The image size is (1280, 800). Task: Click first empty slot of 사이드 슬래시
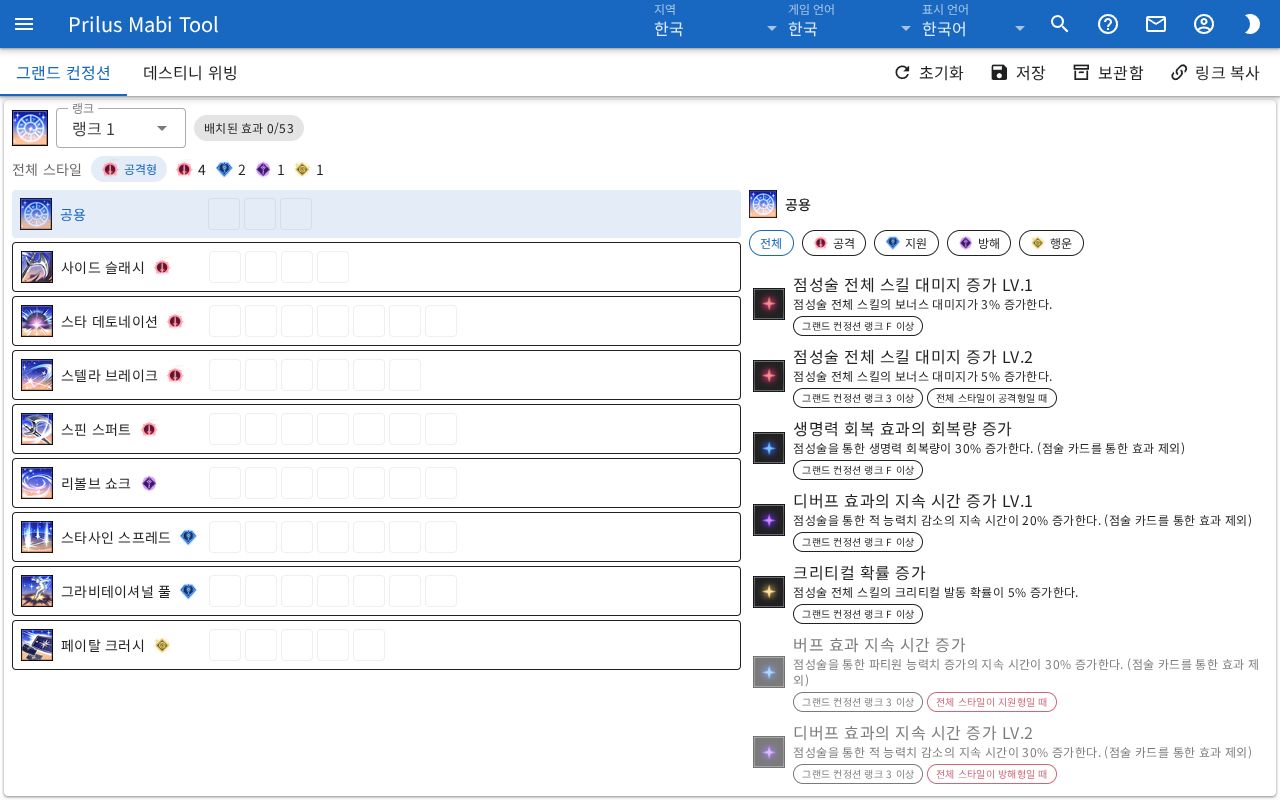tap(225, 268)
